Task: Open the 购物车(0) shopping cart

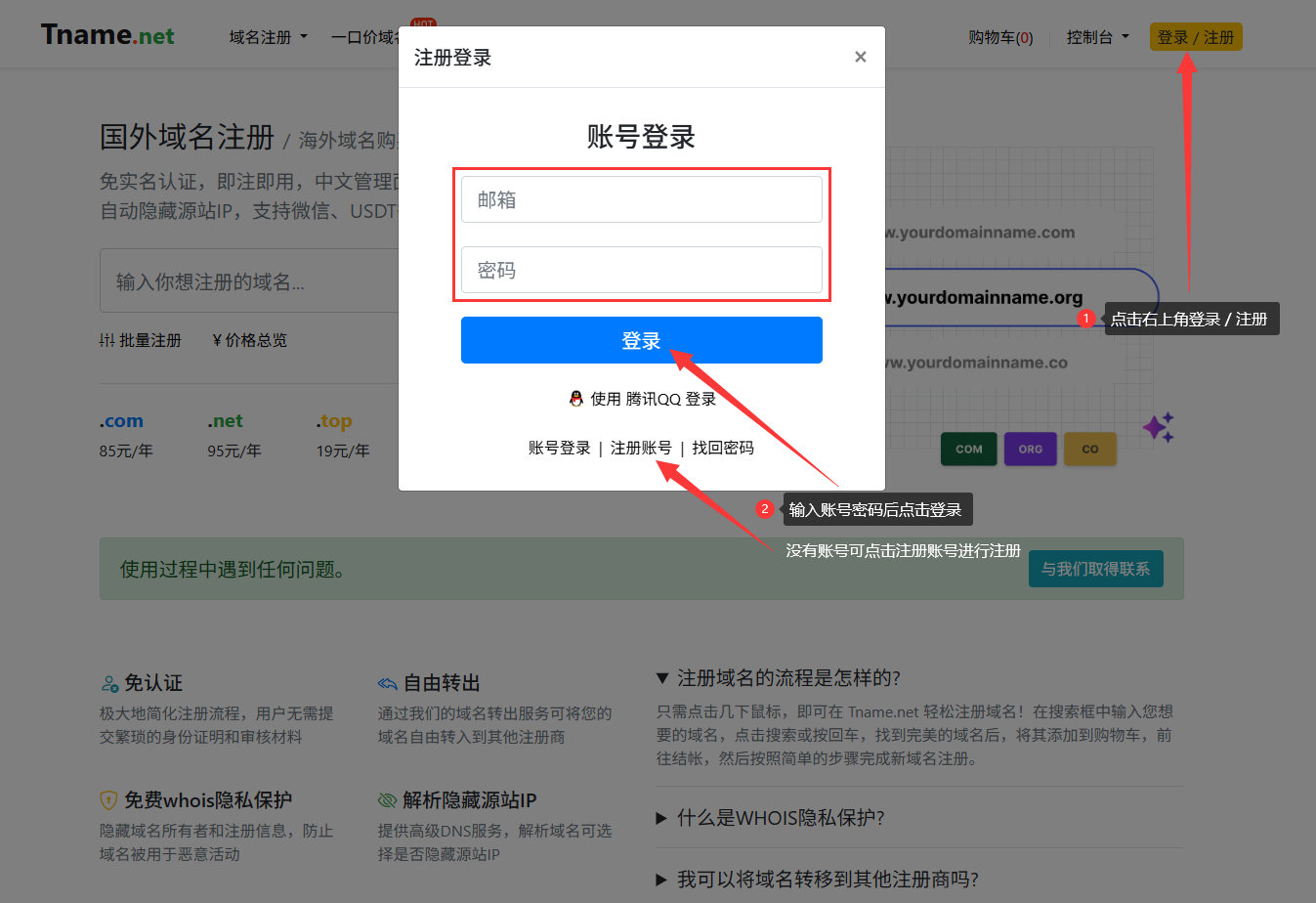Action: (1000, 37)
